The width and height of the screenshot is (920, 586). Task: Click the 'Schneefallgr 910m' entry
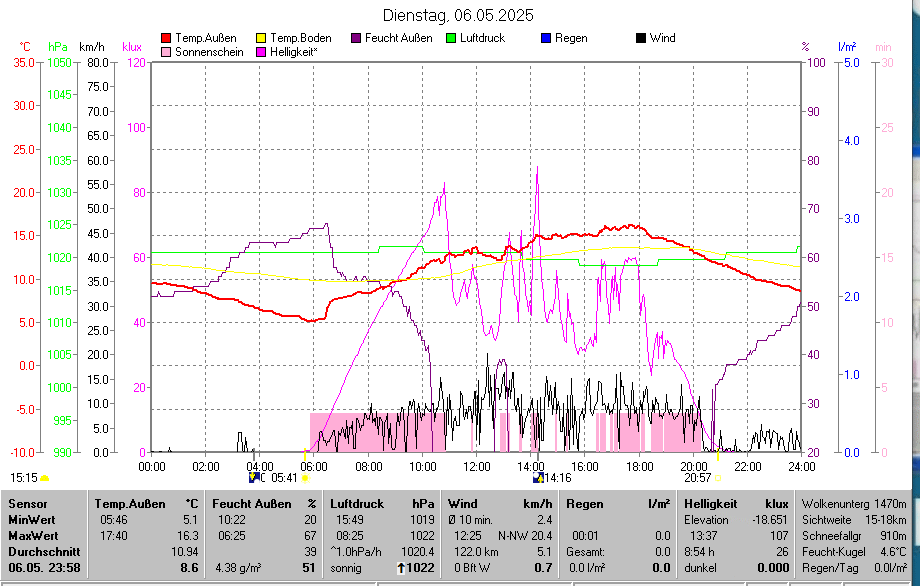pyautogui.click(x=854, y=536)
